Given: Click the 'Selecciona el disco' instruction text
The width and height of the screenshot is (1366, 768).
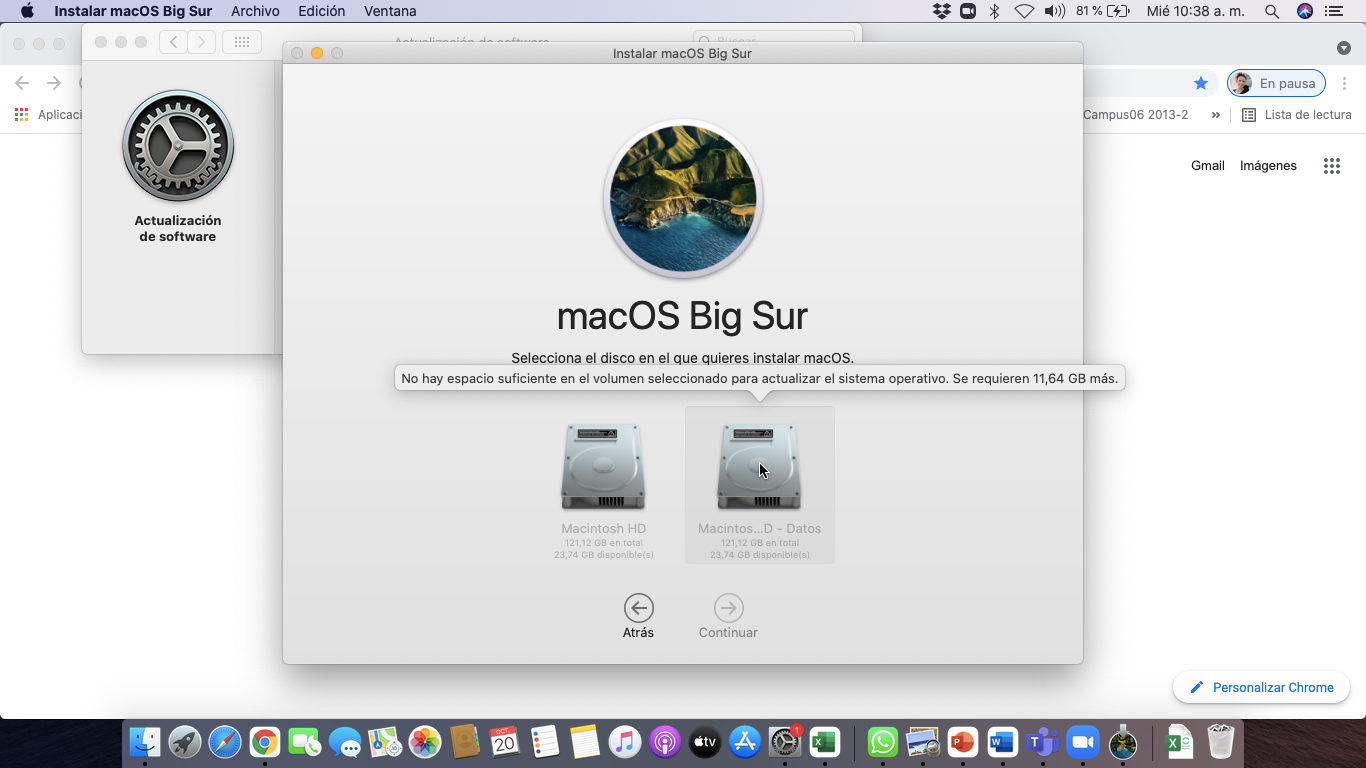Looking at the screenshot, I should [x=683, y=358].
